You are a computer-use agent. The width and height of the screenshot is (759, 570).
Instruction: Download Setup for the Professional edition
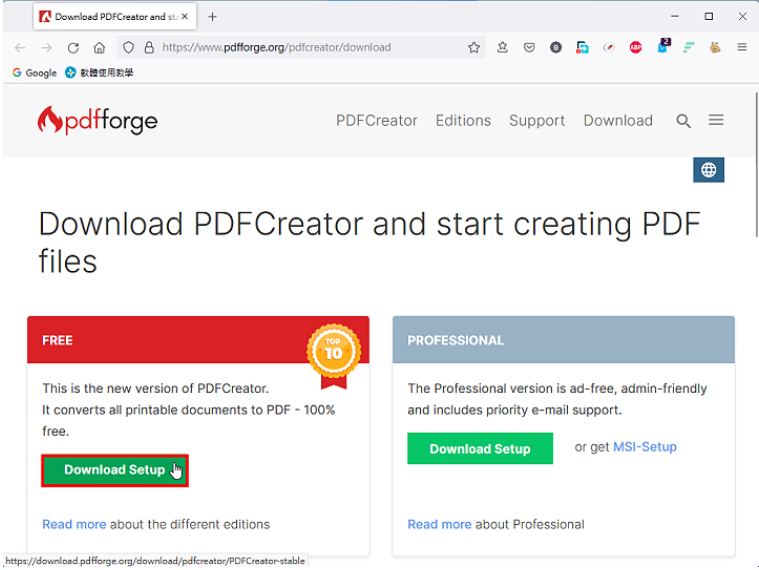480,449
